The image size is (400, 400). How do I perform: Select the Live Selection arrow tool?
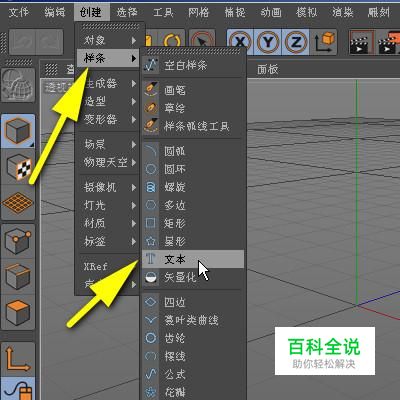pyautogui.click(x=202, y=42)
